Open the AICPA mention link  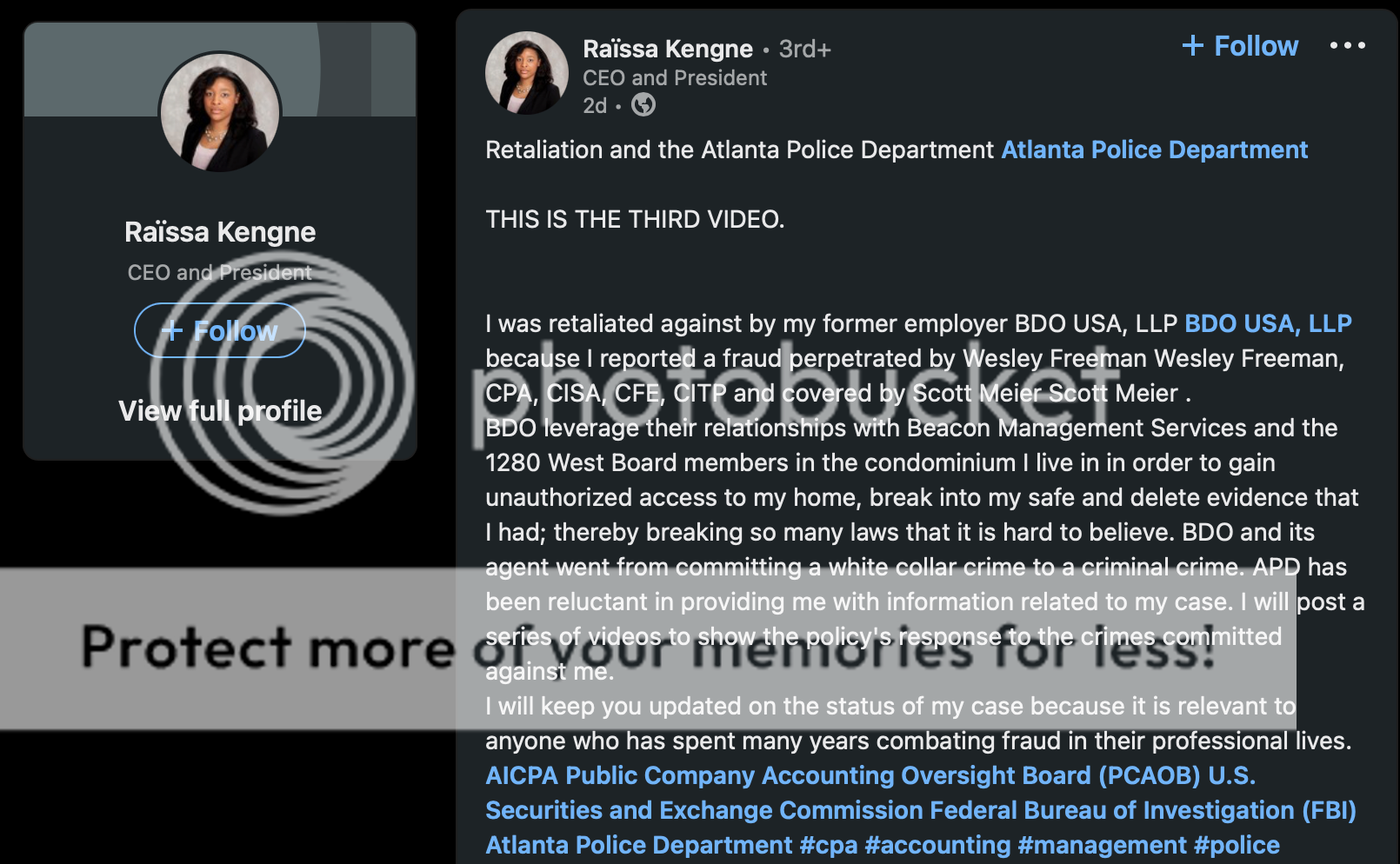pyautogui.click(x=522, y=775)
